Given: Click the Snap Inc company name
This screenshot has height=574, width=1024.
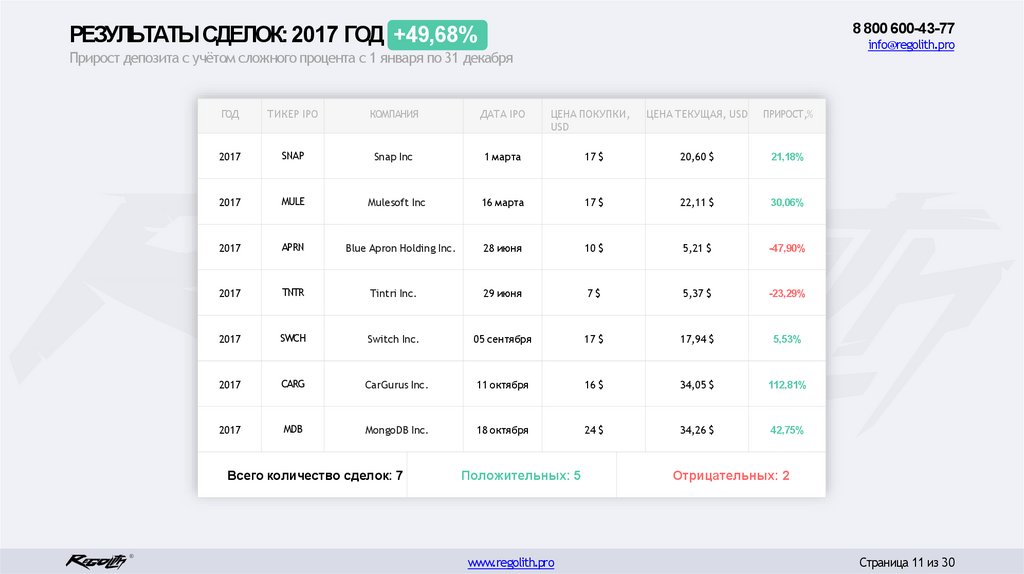Looking at the screenshot, I should pos(393,157).
